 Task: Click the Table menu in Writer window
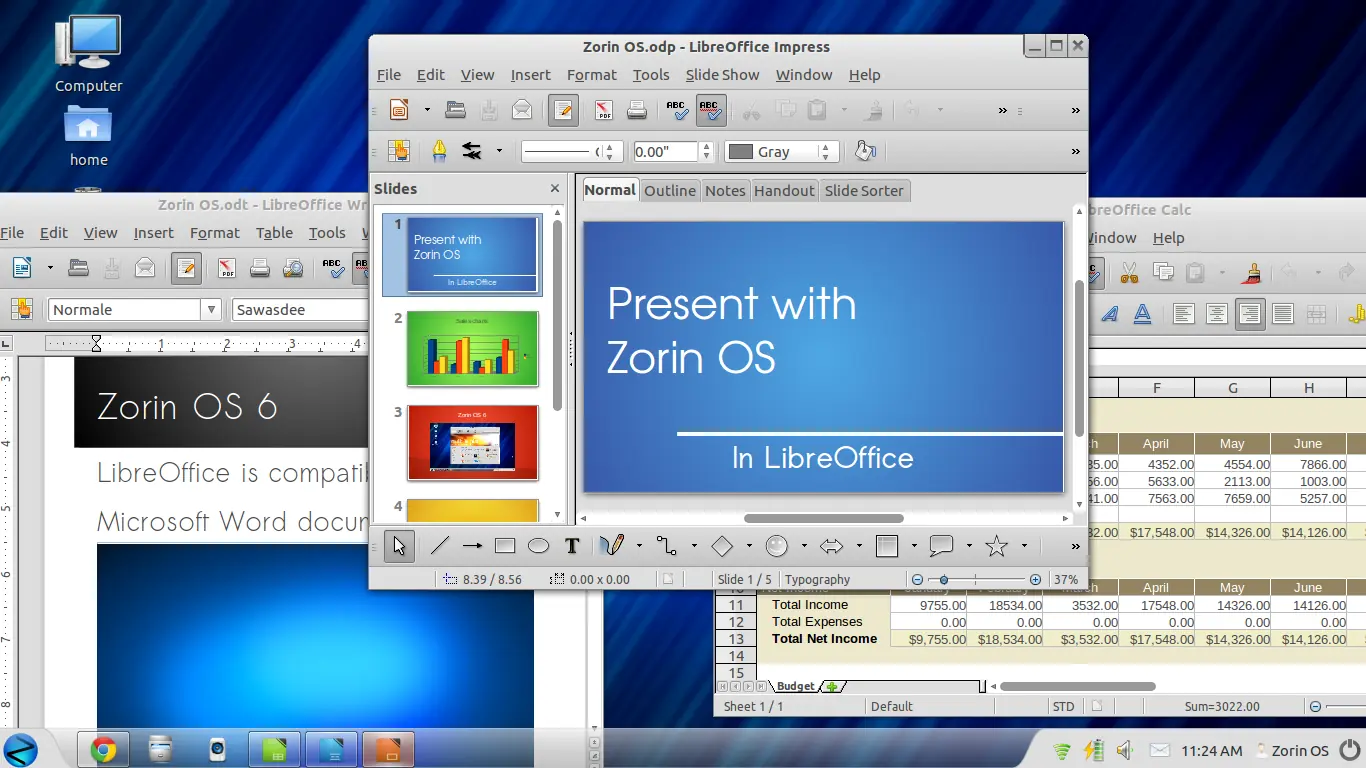coord(274,233)
